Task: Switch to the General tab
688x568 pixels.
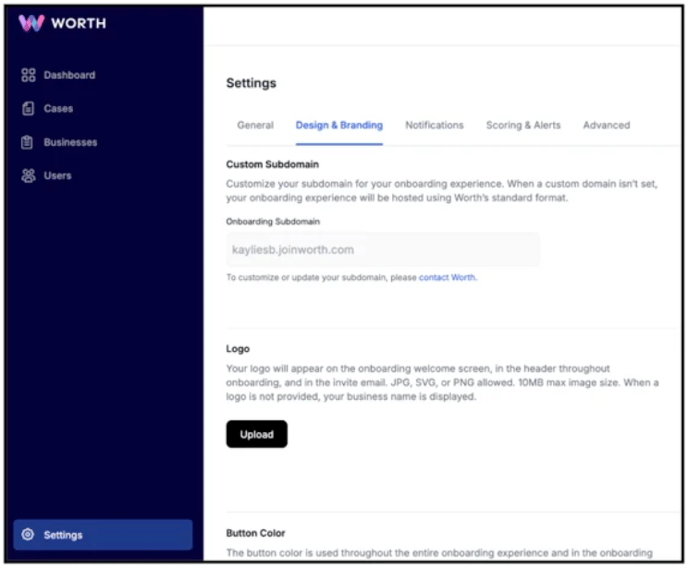Action: coord(255,126)
